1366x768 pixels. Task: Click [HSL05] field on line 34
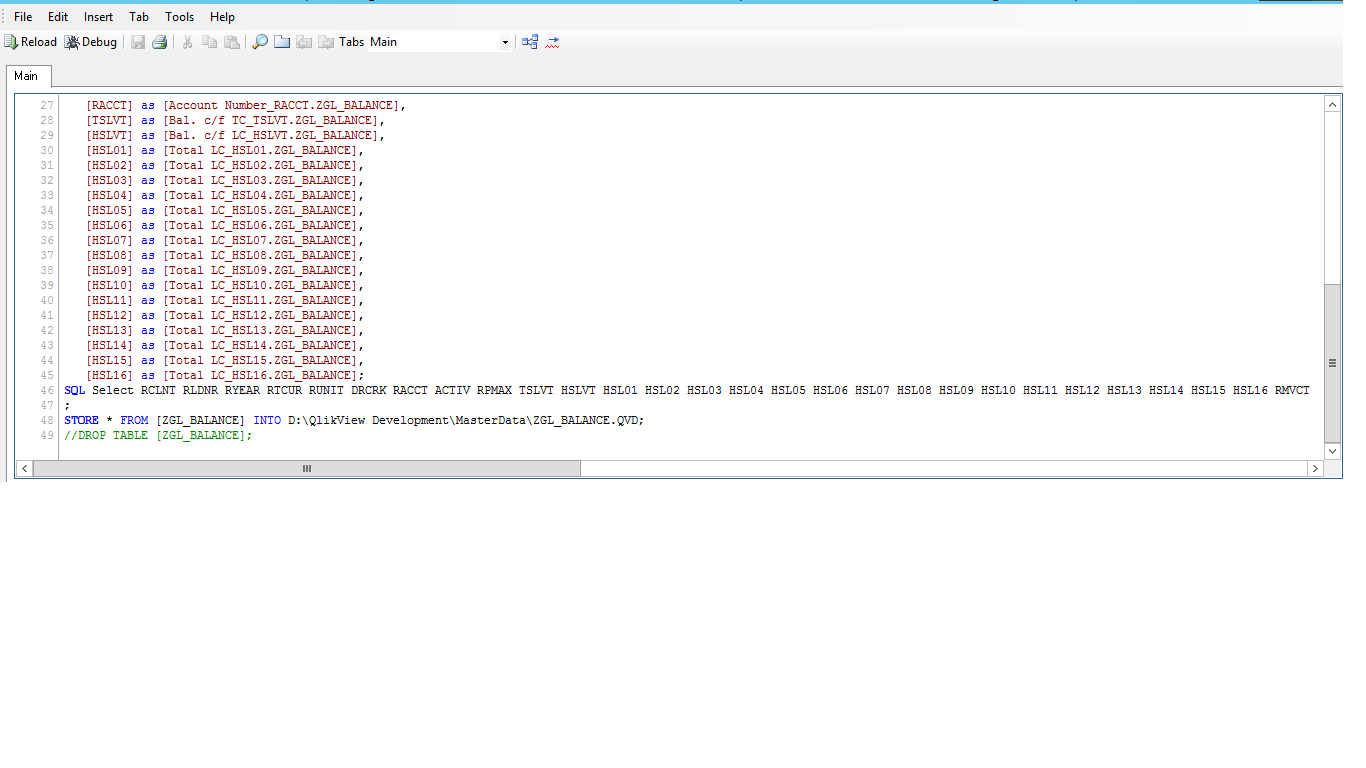tap(110, 210)
